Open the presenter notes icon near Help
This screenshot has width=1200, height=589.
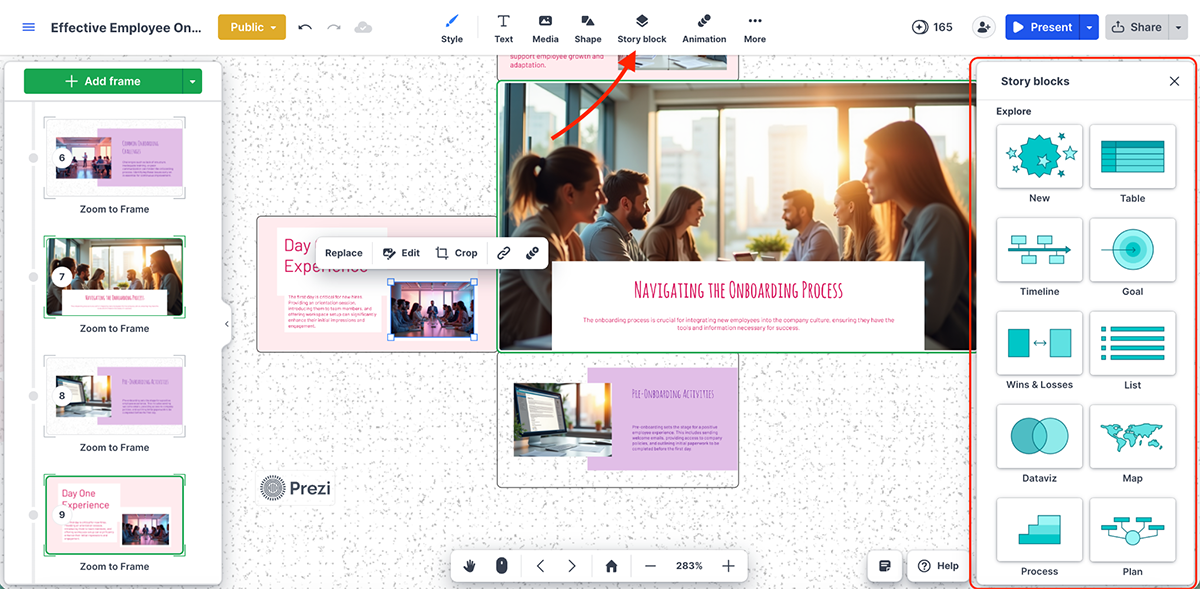tap(884, 565)
